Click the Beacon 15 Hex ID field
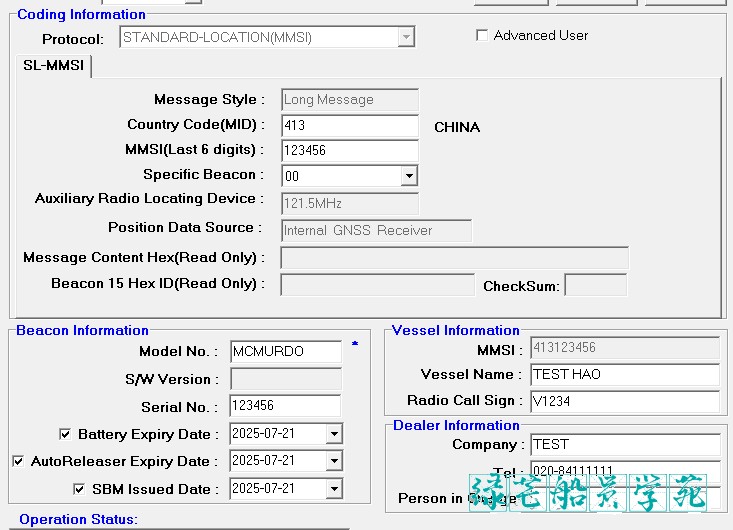Screen dimensions: 733x530 click(x=377, y=285)
